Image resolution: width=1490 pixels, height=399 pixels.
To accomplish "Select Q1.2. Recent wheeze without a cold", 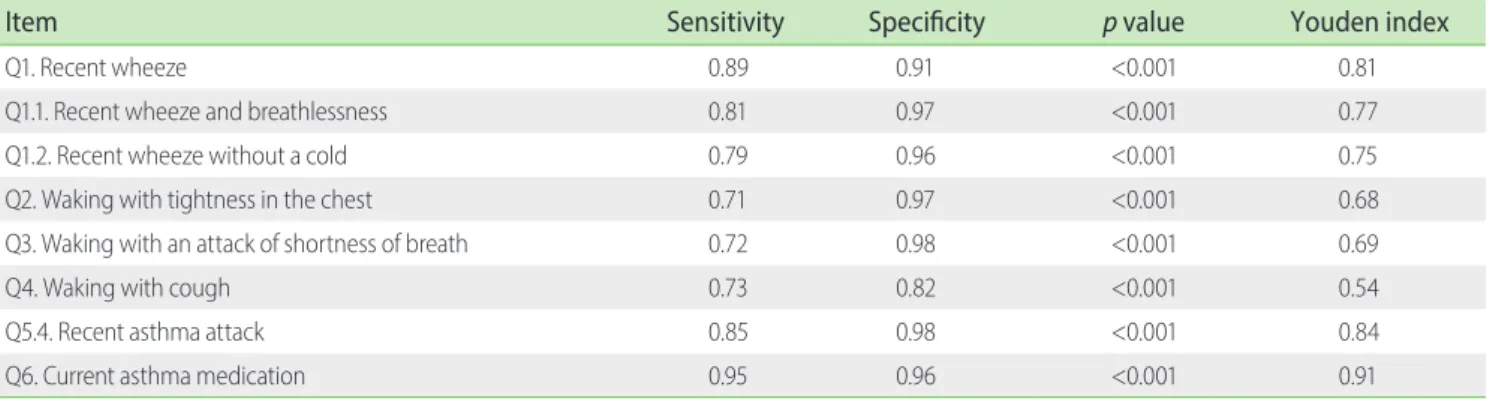I will click(x=179, y=156).
